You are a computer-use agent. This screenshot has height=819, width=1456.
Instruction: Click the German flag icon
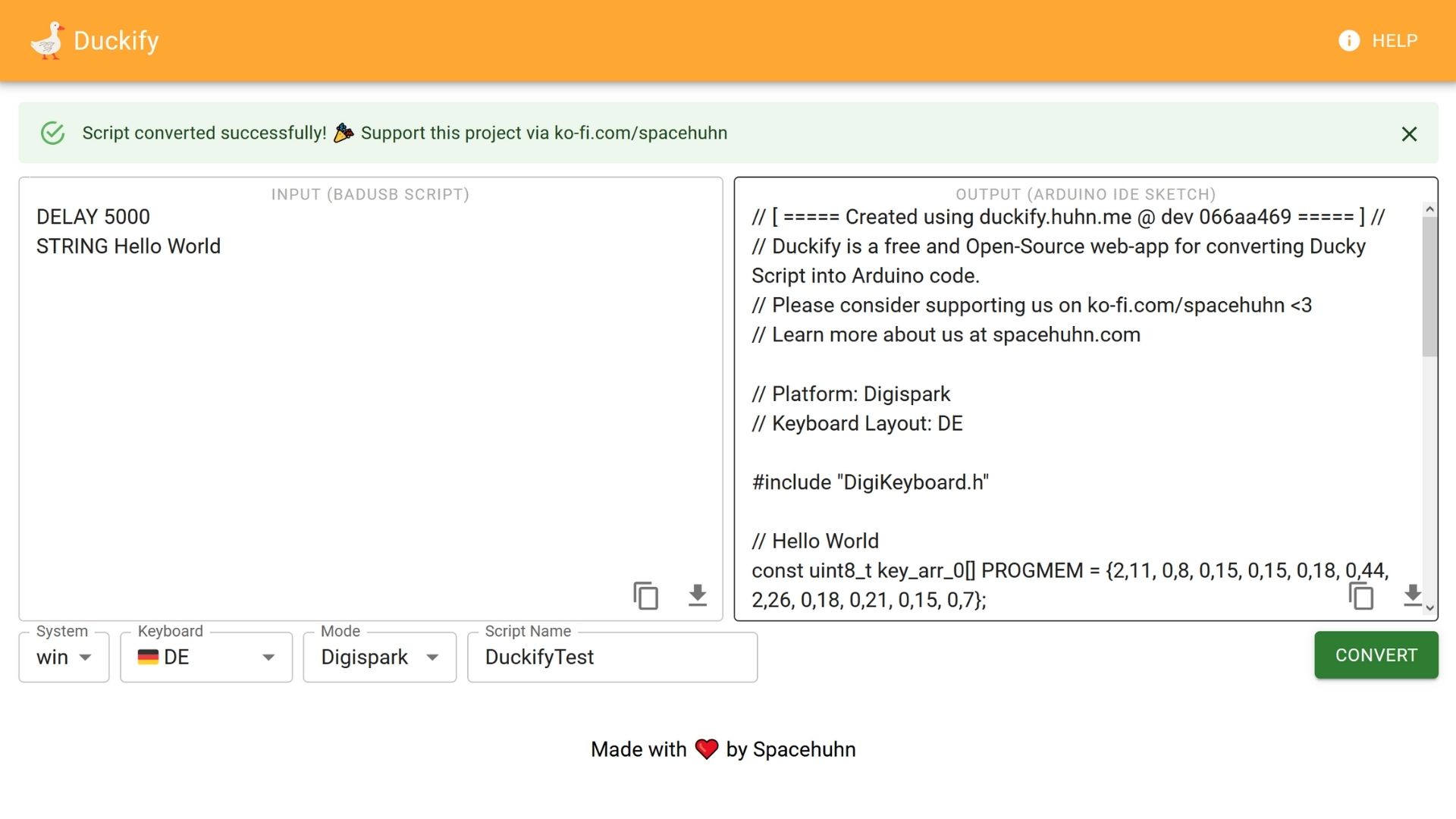pos(148,657)
